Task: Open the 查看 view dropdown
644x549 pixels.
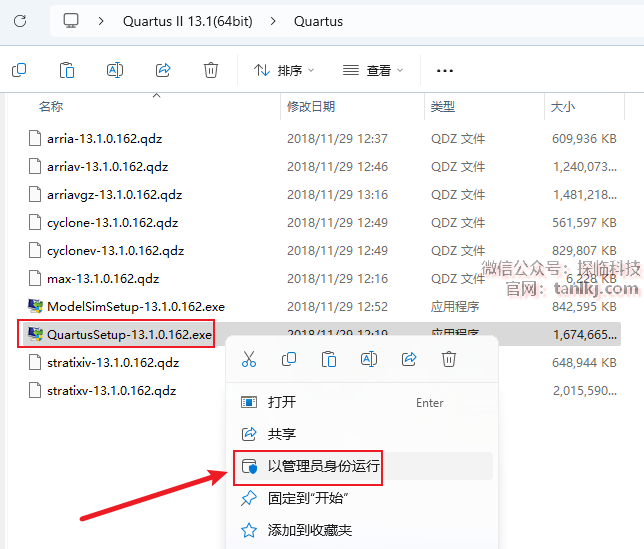Action: pos(373,71)
